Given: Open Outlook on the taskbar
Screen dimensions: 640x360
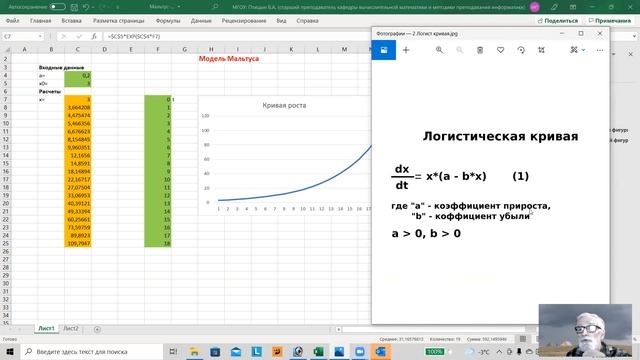Looking at the screenshot, I should (x=380, y=351).
